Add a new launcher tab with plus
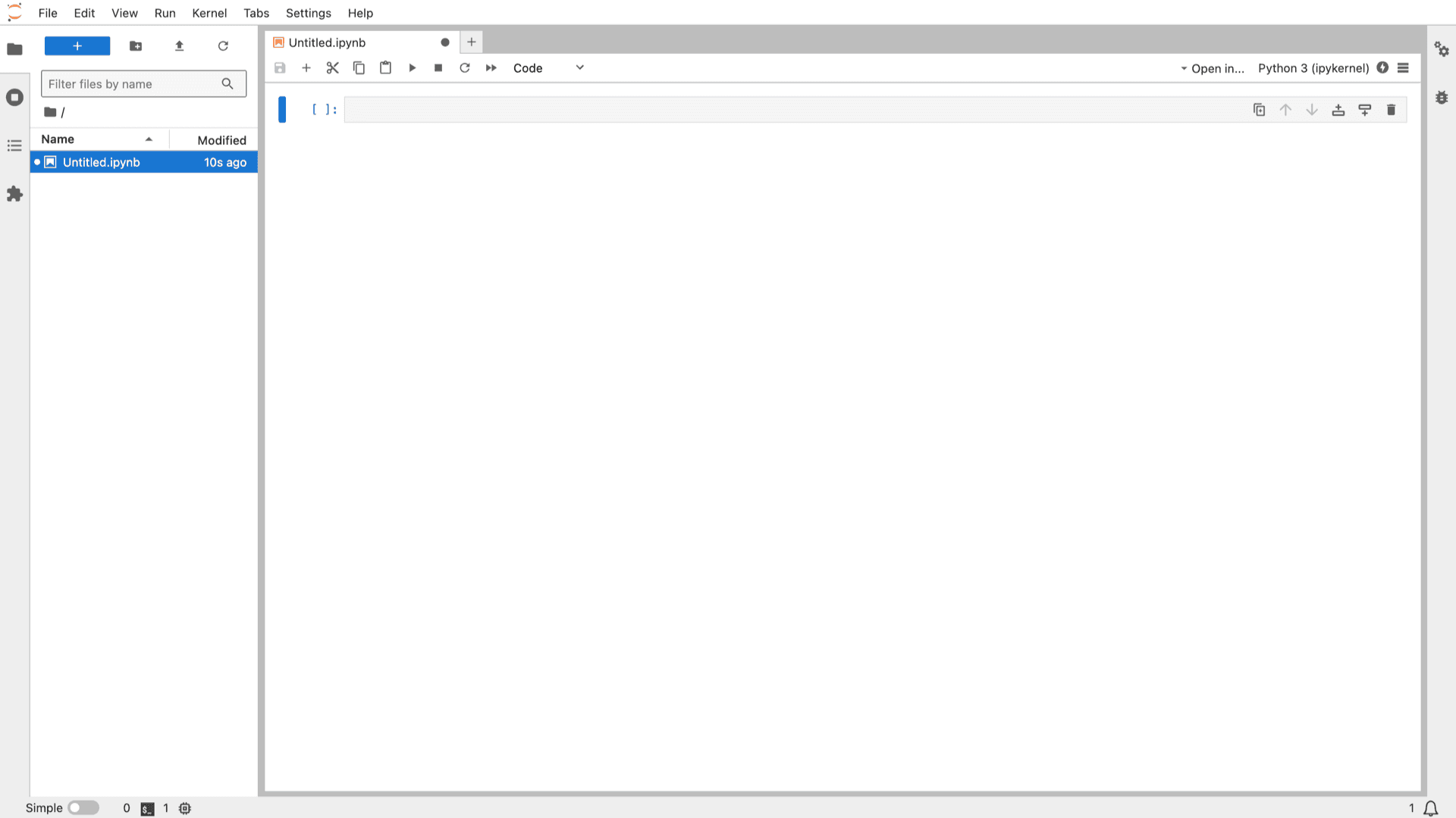Image resolution: width=1456 pixels, height=818 pixels. pyautogui.click(x=471, y=42)
